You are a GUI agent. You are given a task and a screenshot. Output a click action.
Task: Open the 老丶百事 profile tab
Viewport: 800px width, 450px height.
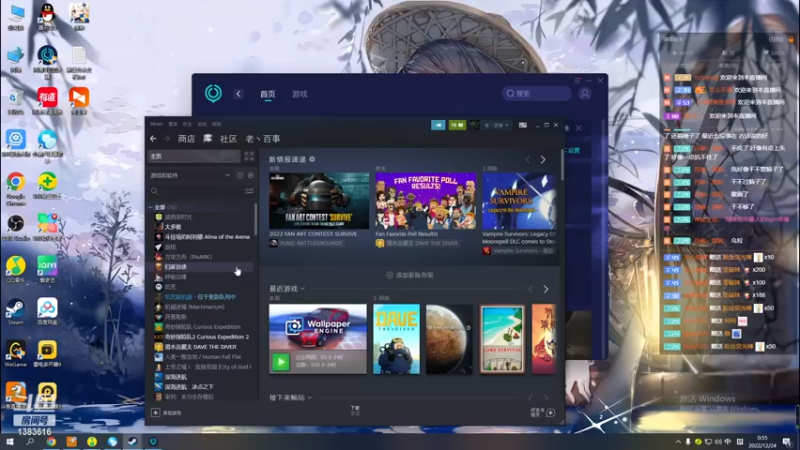tap(263, 139)
